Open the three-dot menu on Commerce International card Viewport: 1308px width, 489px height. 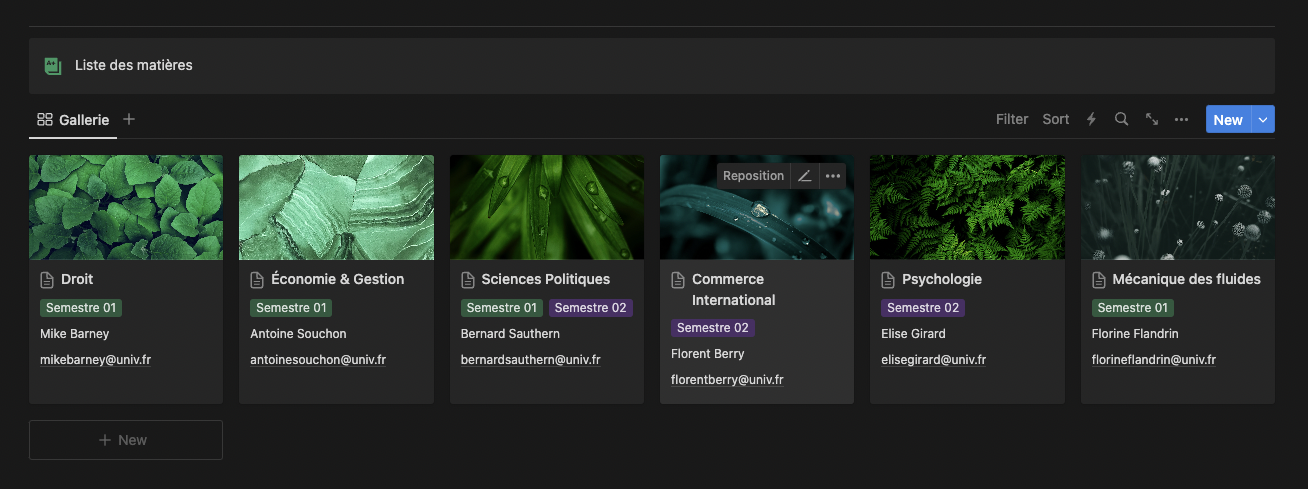coord(832,176)
